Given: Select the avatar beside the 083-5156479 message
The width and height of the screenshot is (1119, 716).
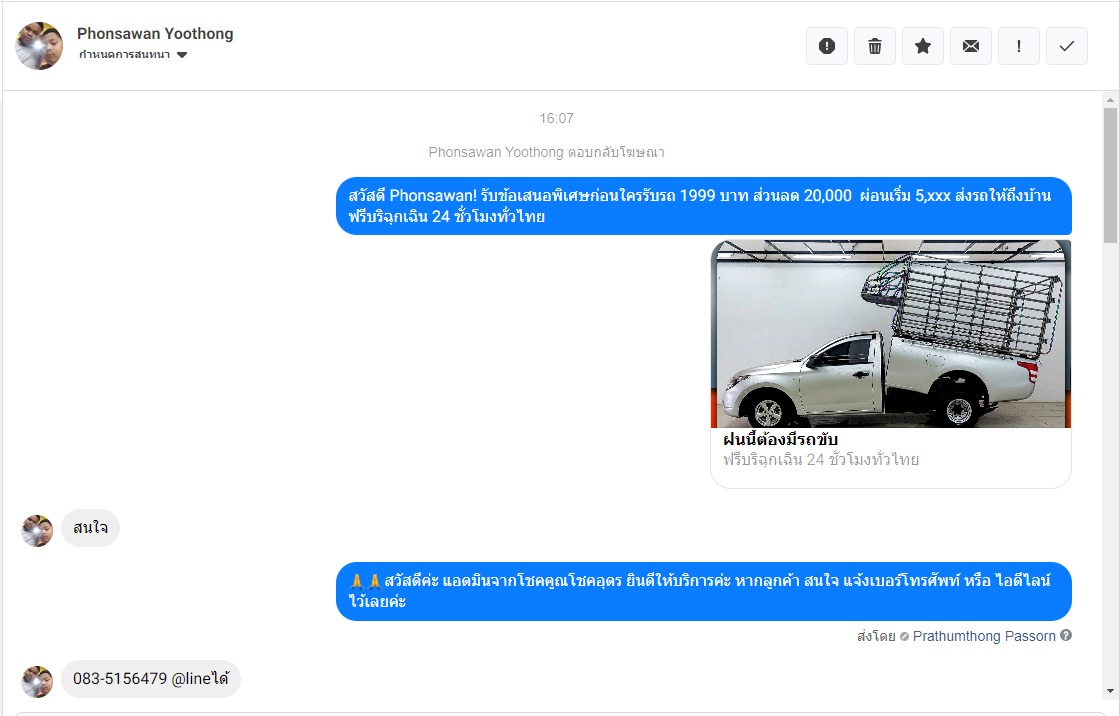Looking at the screenshot, I should click(37, 682).
